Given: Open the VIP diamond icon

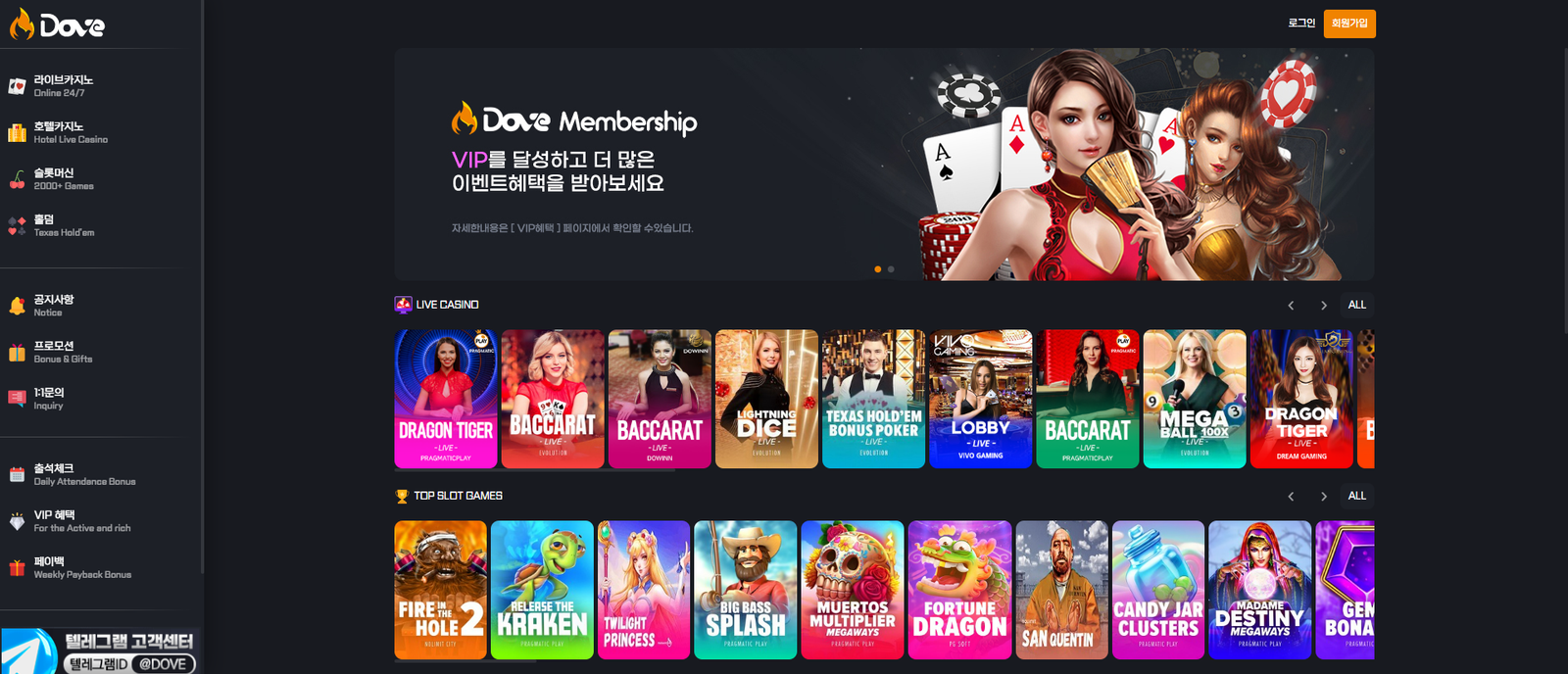Looking at the screenshot, I should tap(17, 521).
